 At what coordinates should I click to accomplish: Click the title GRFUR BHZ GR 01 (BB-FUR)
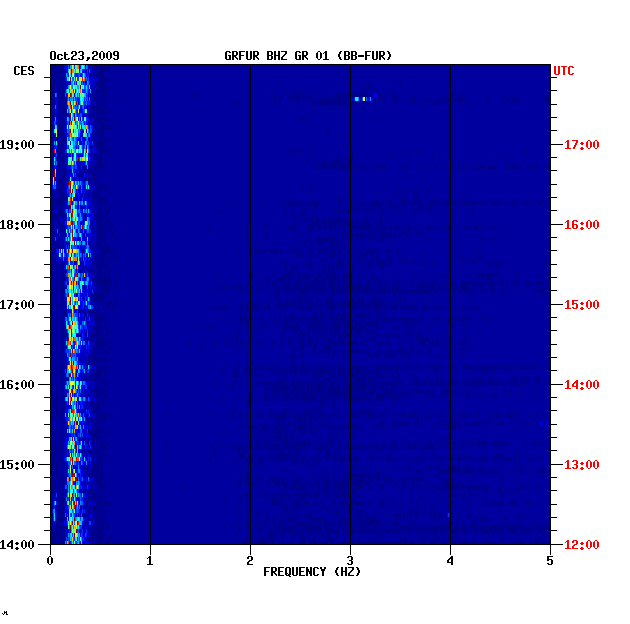point(308,56)
